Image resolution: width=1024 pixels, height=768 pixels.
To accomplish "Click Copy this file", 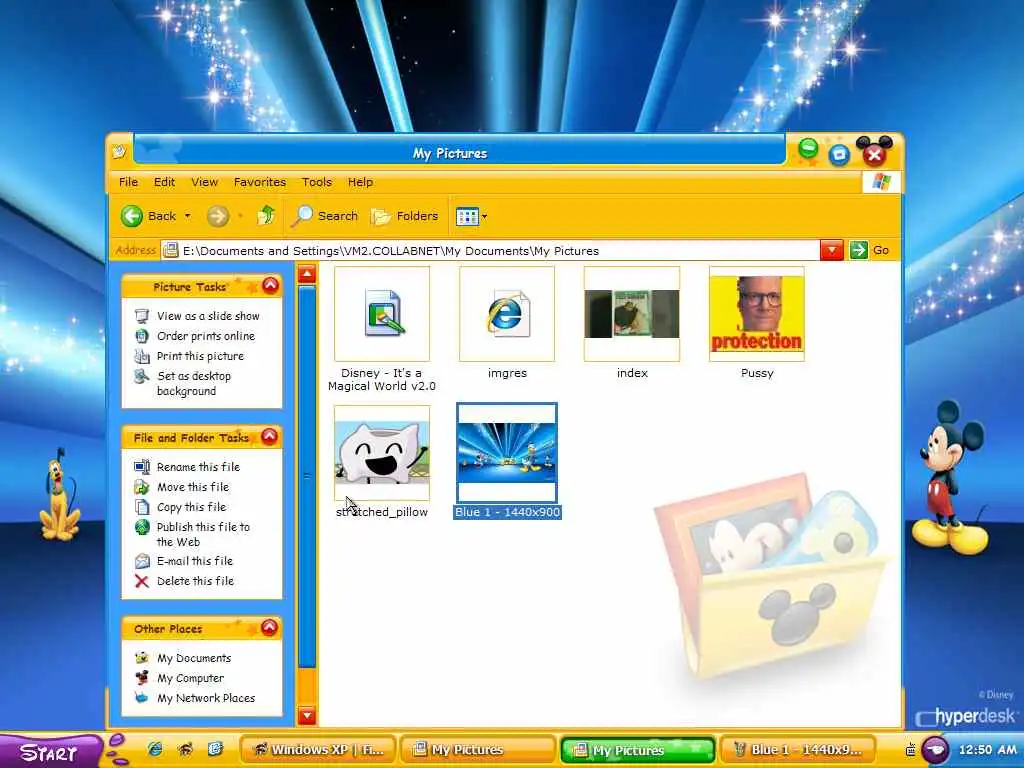I will pyautogui.click(x=191, y=507).
